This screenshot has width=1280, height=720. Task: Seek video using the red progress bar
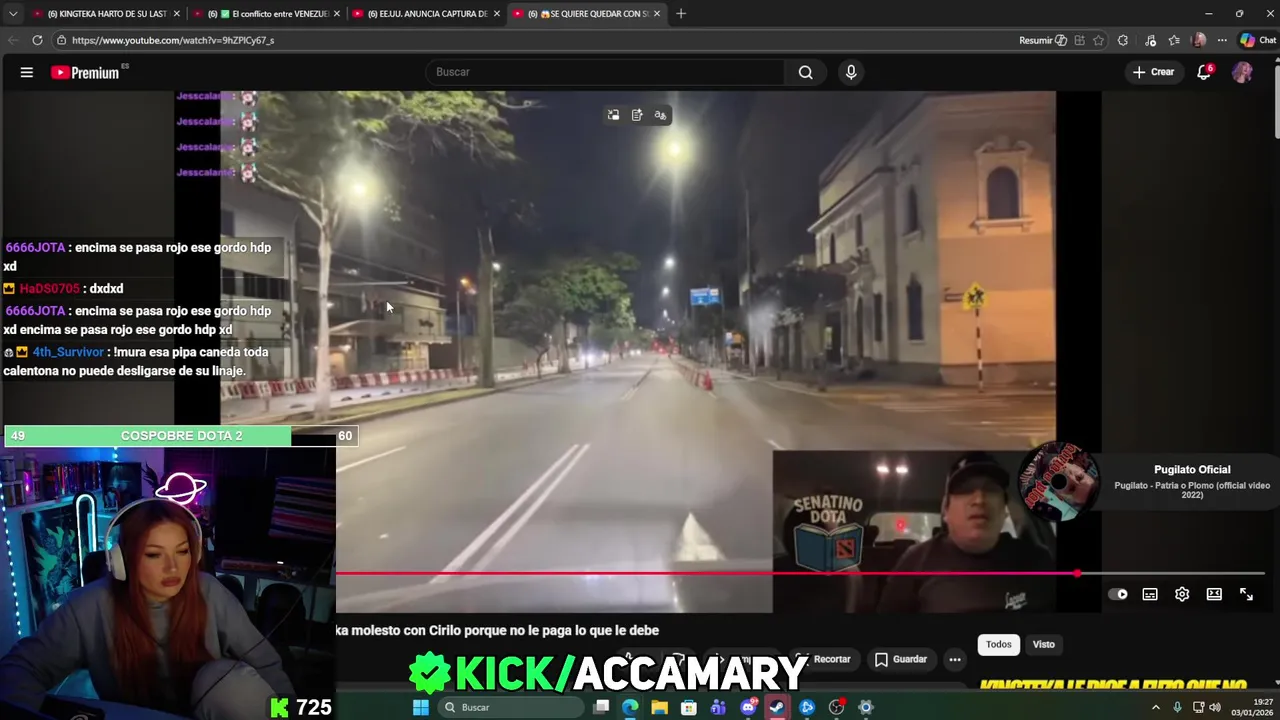click(x=705, y=574)
